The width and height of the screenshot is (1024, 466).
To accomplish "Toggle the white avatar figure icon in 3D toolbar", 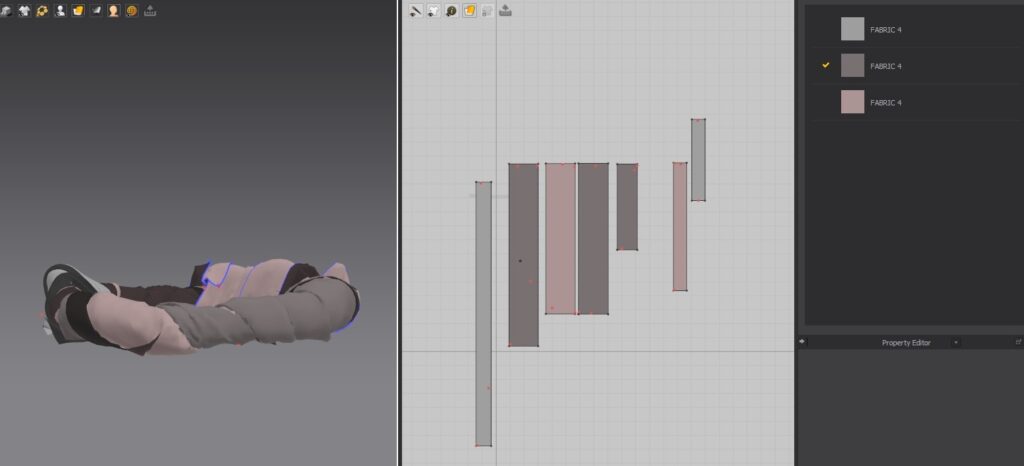I will [x=60, y=11].
